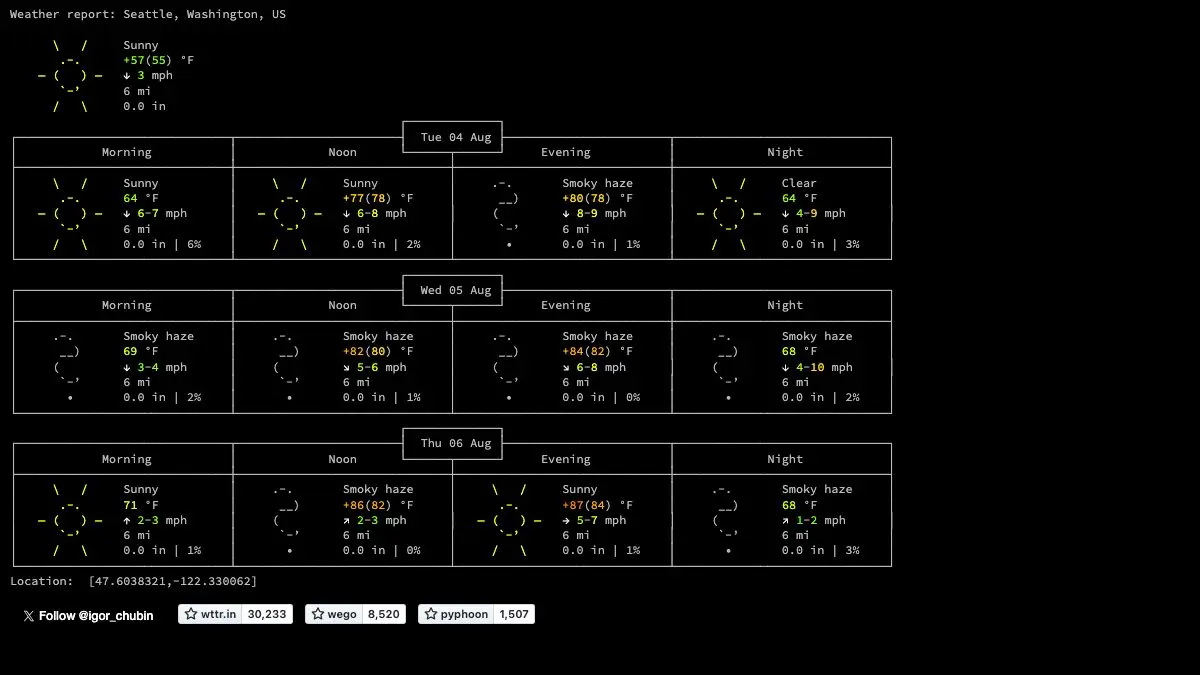Click the Wed 05 Aug Night haze icon
The width and height of the screenshot is (1200, 675).
pos(726,367)
